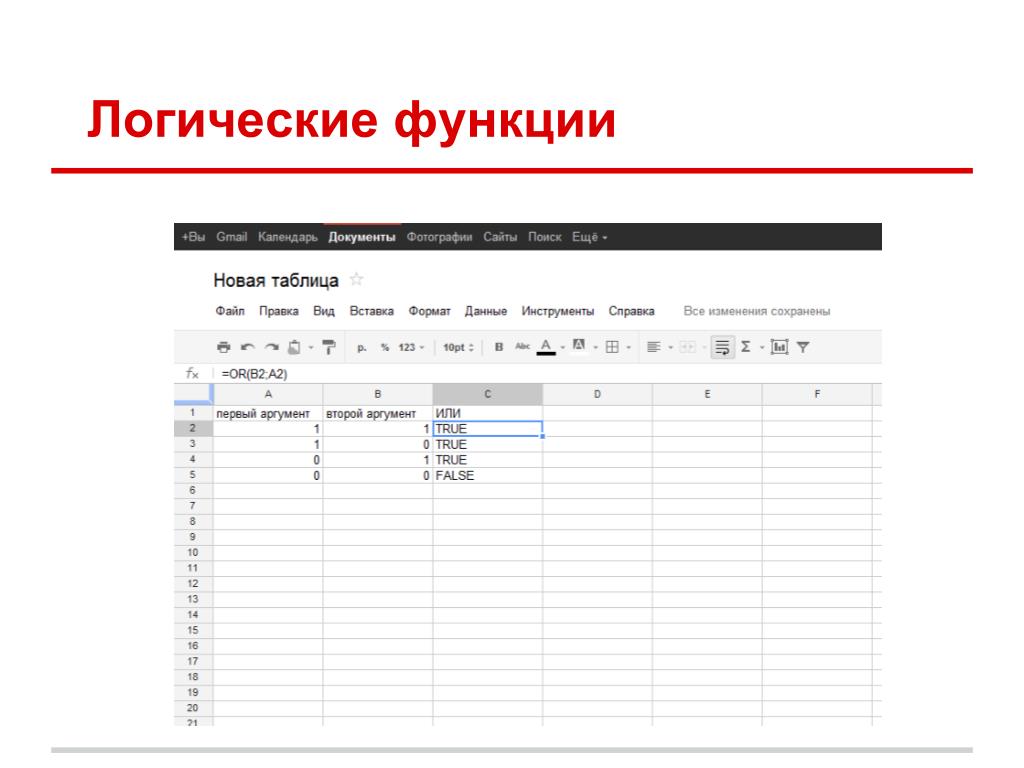Open the Данные menu

[x=486, y=311]
